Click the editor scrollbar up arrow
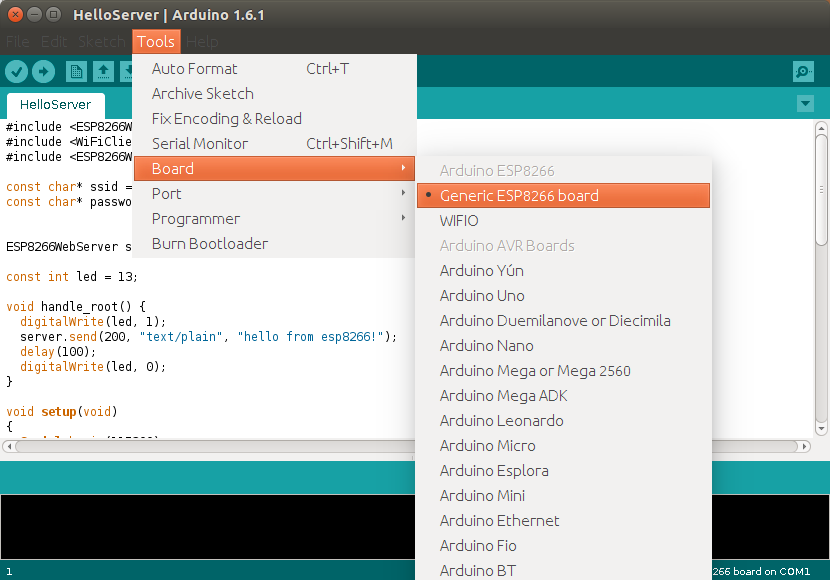 pyautogui.click(x=821, y=128)
